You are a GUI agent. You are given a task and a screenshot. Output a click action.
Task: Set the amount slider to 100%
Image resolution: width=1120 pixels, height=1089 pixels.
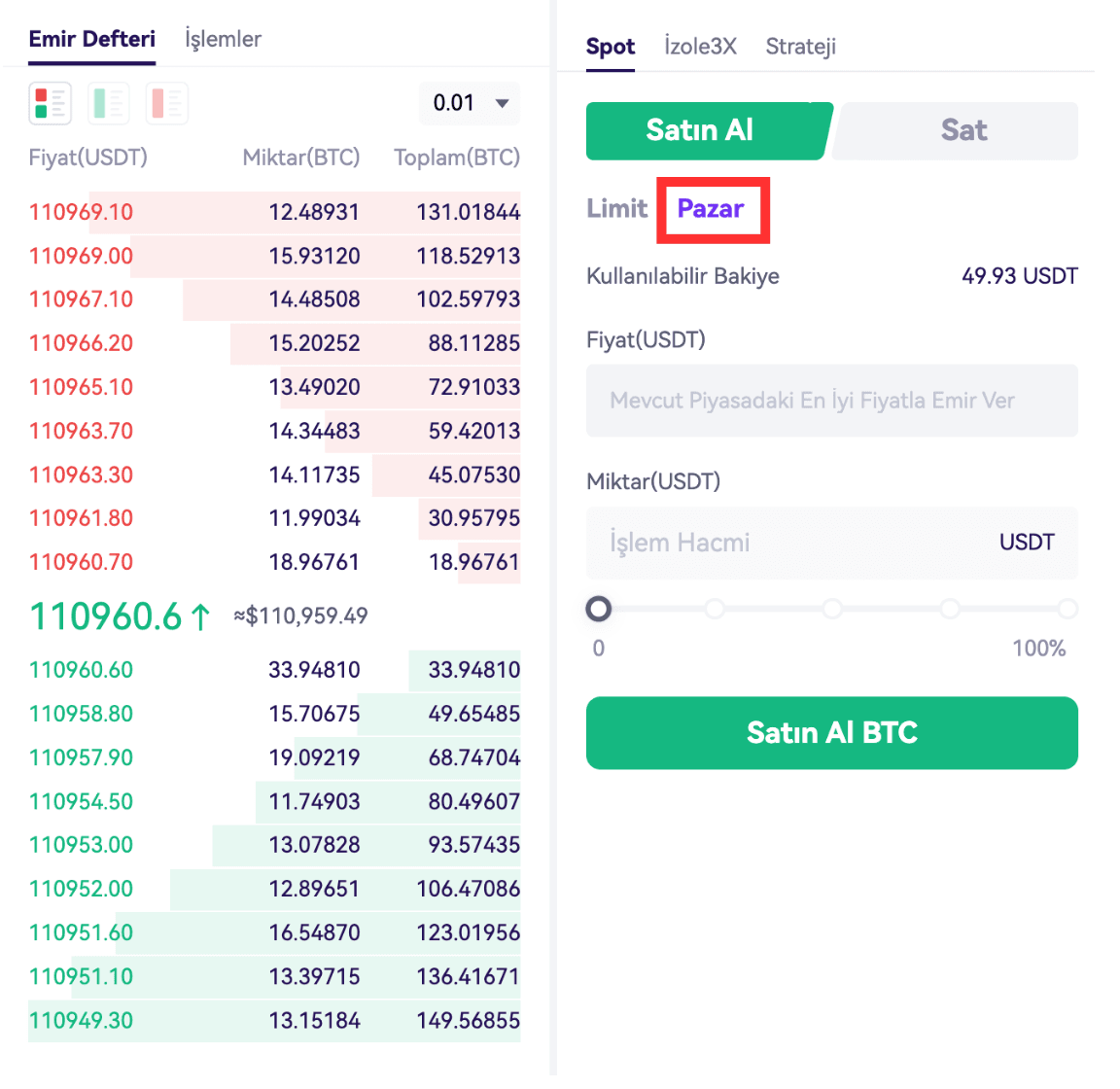pyautogui.click(x=1067, y=609)
